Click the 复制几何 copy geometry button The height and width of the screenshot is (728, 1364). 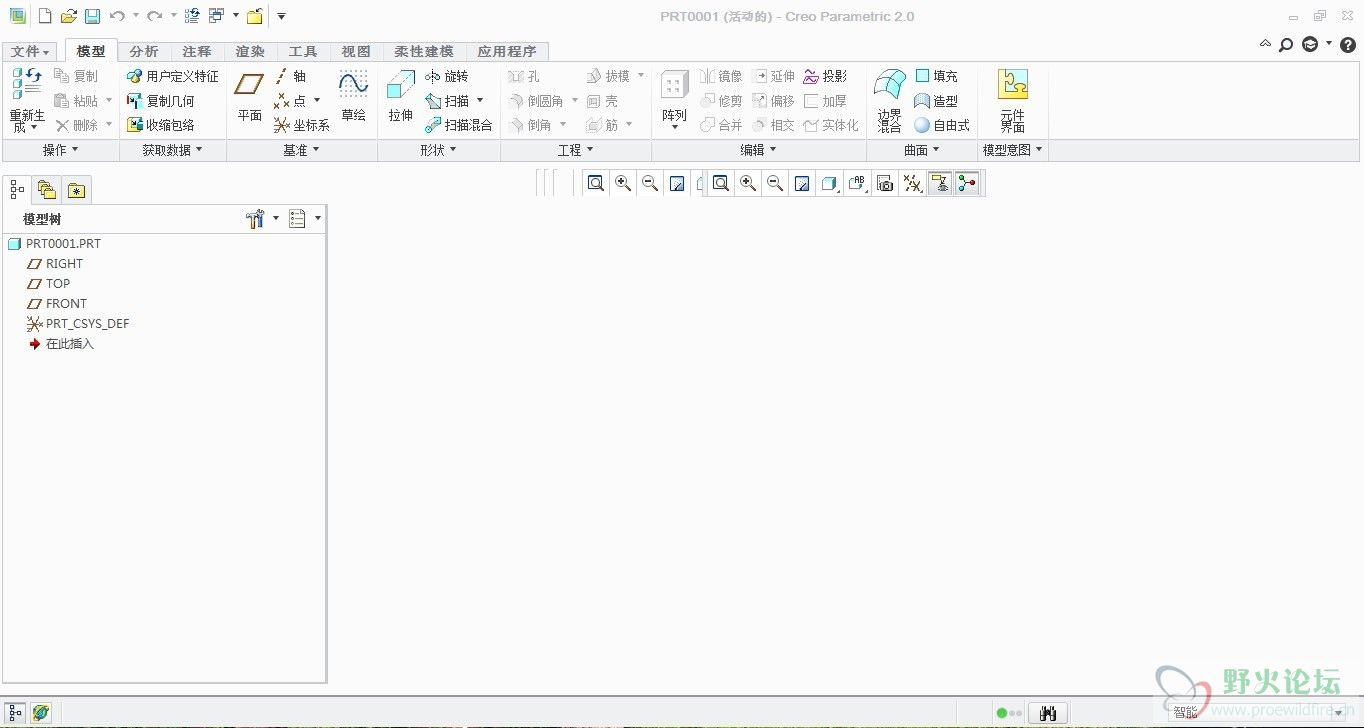pos(160,101)
